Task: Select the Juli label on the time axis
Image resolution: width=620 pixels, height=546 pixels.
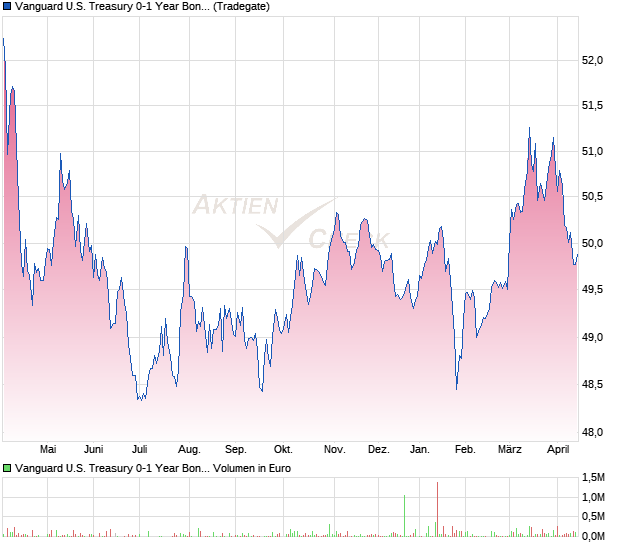Action: click(140, 449)
